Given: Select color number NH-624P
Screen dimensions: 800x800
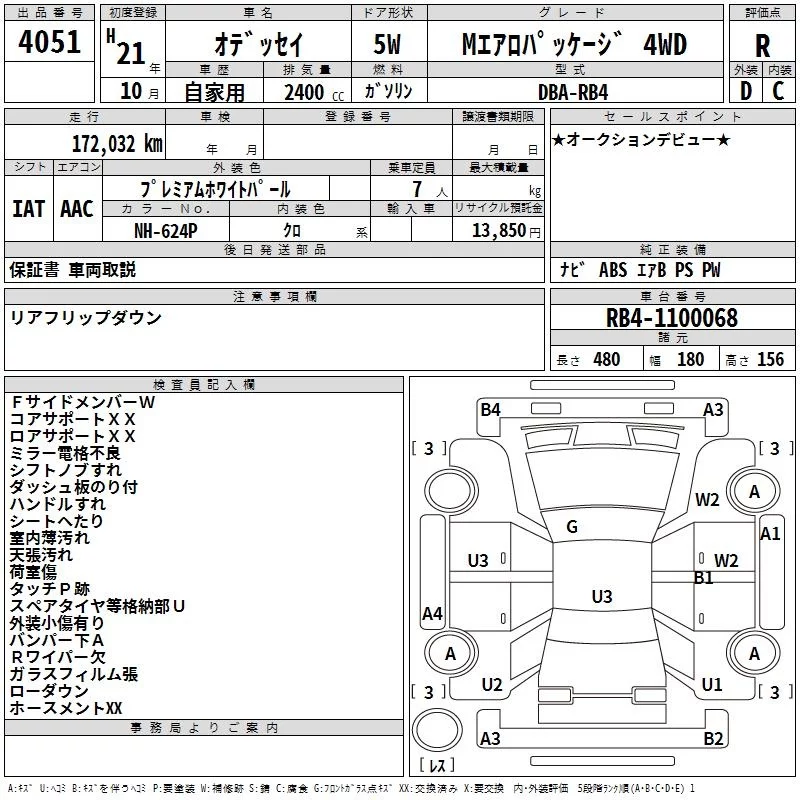Looking at the screenshot, I should click(x=165, y=231).
